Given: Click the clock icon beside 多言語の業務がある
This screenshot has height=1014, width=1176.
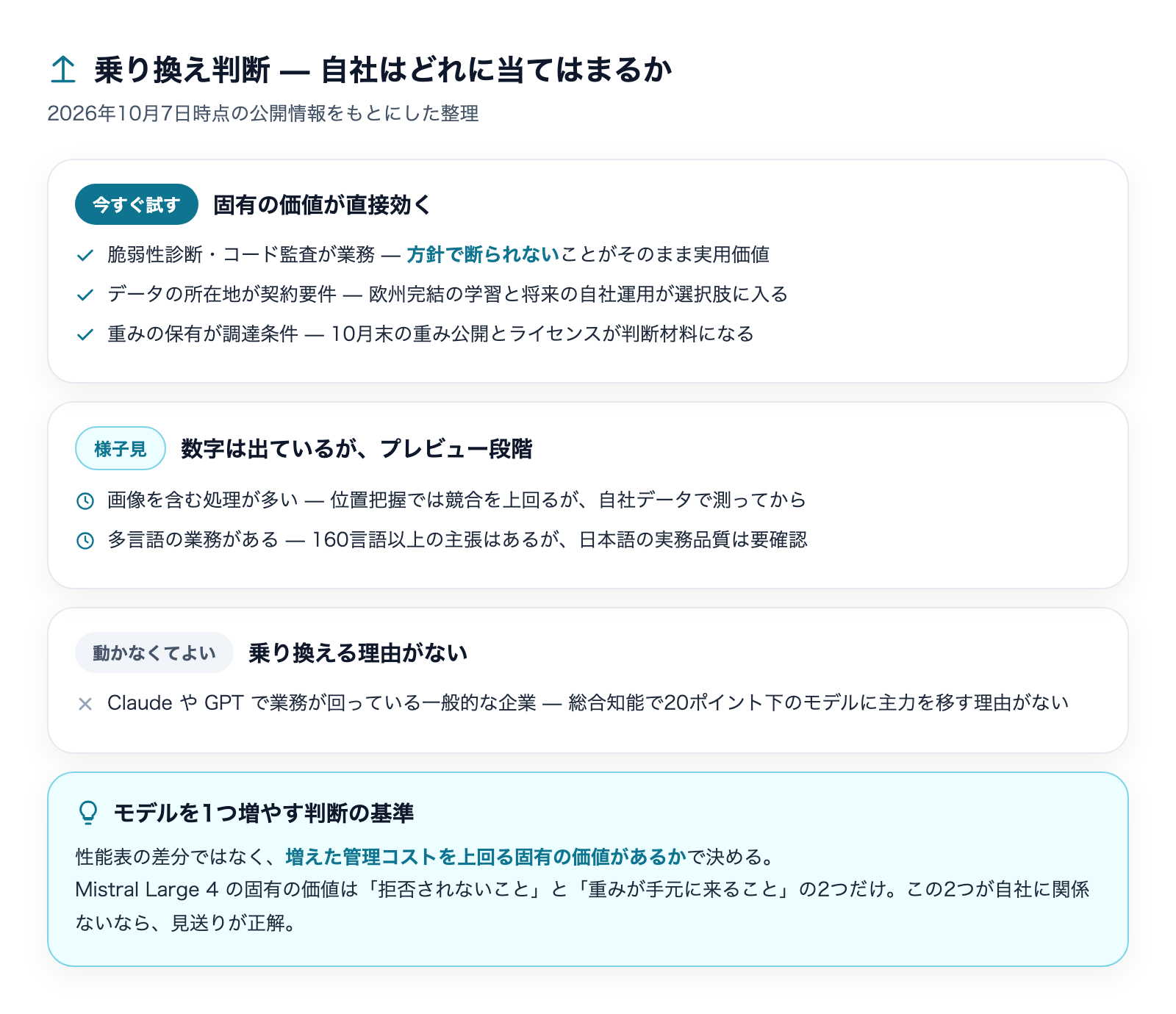Looking at the screenshot, I should tap(85, 541).
